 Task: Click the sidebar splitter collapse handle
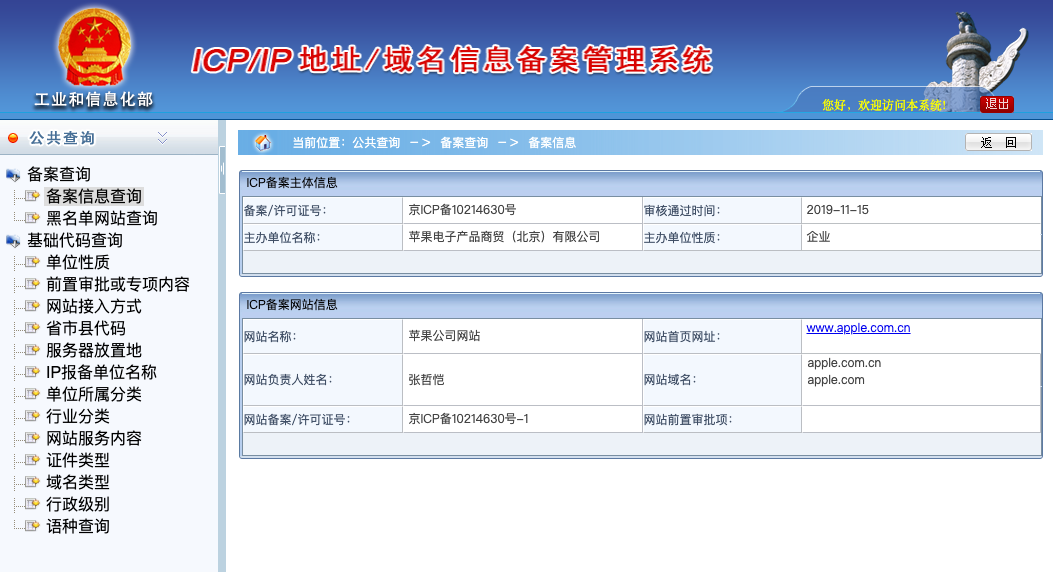pyautogui.click(x=222, y=171)
